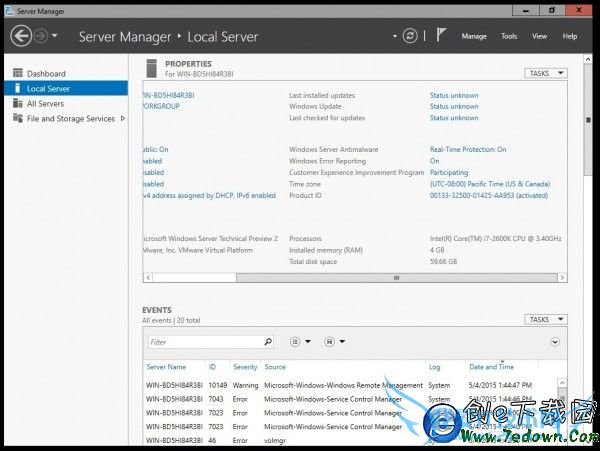
Task: Click the search magnifier in events filter
Action: tap(267, 342)
